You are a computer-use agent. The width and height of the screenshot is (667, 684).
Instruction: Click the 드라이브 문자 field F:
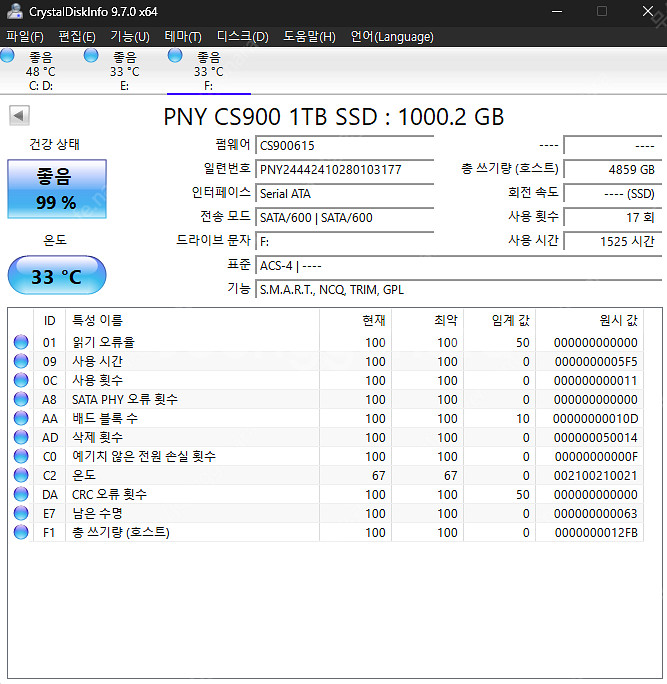tap(345, 241)
